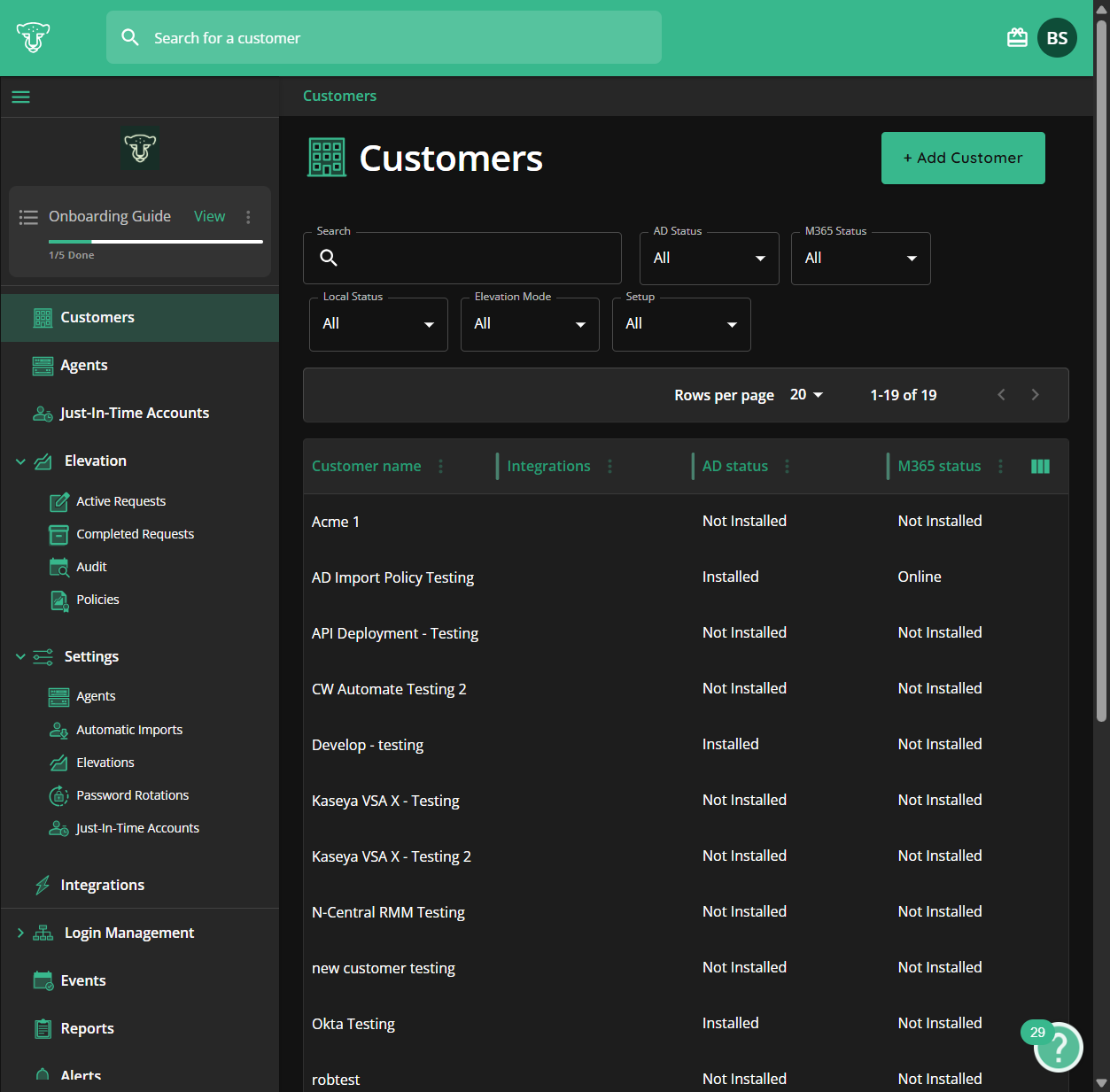Open Just-In-Time Accounts main sidebar item

pos(140,414)
